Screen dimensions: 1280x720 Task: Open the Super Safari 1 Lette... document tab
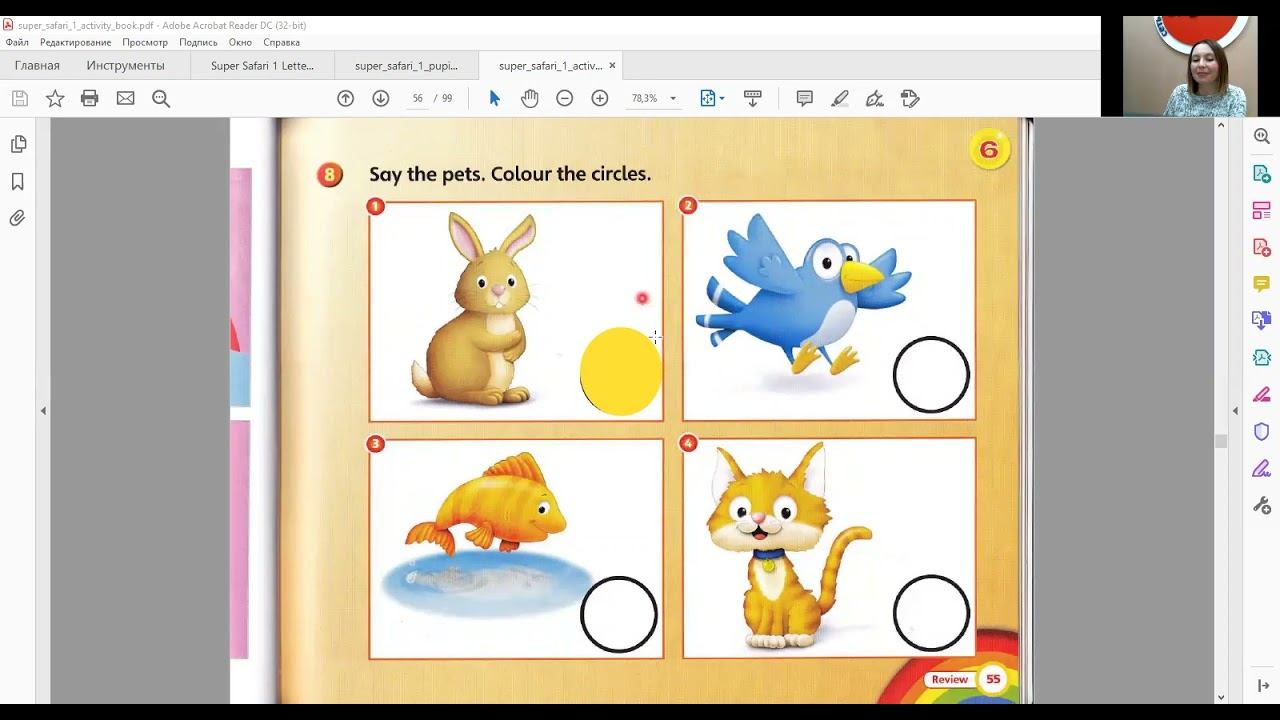click(262, 66)
